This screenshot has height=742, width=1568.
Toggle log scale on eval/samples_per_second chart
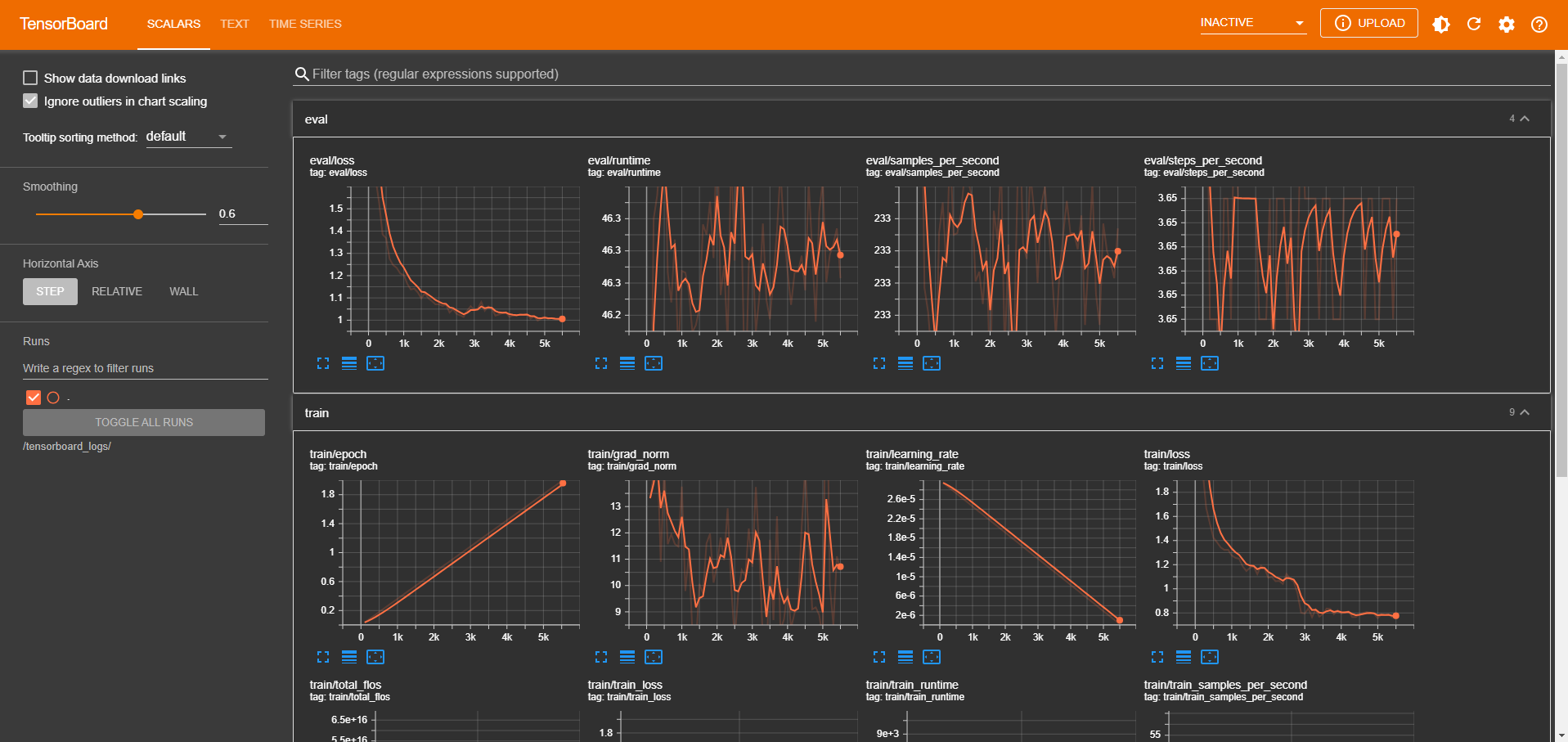905,363
